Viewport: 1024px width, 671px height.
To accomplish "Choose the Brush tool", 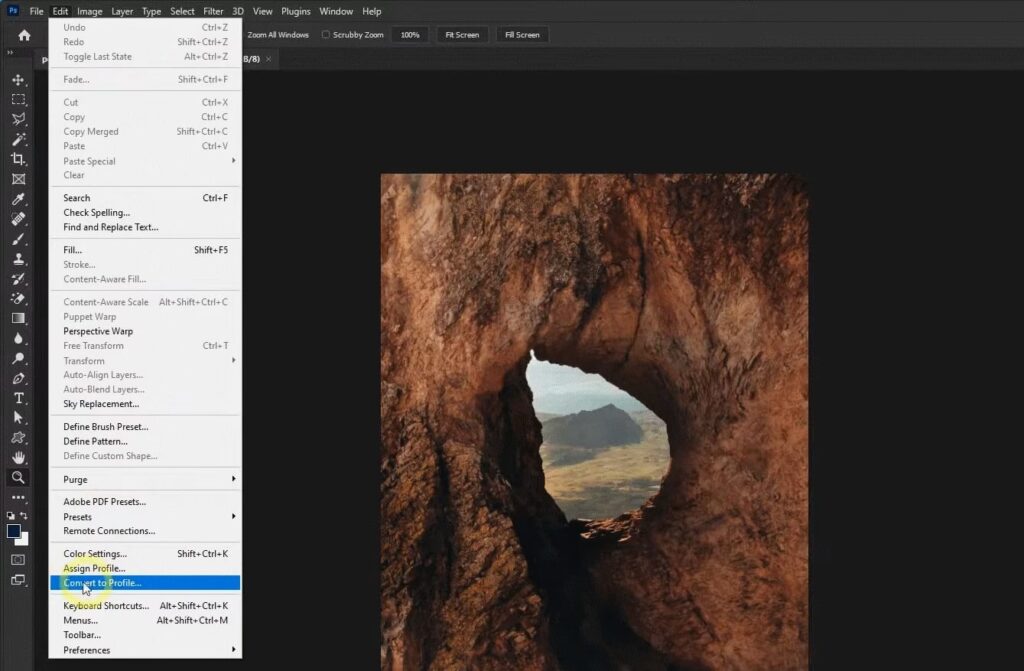I will (x=18, y=239).
